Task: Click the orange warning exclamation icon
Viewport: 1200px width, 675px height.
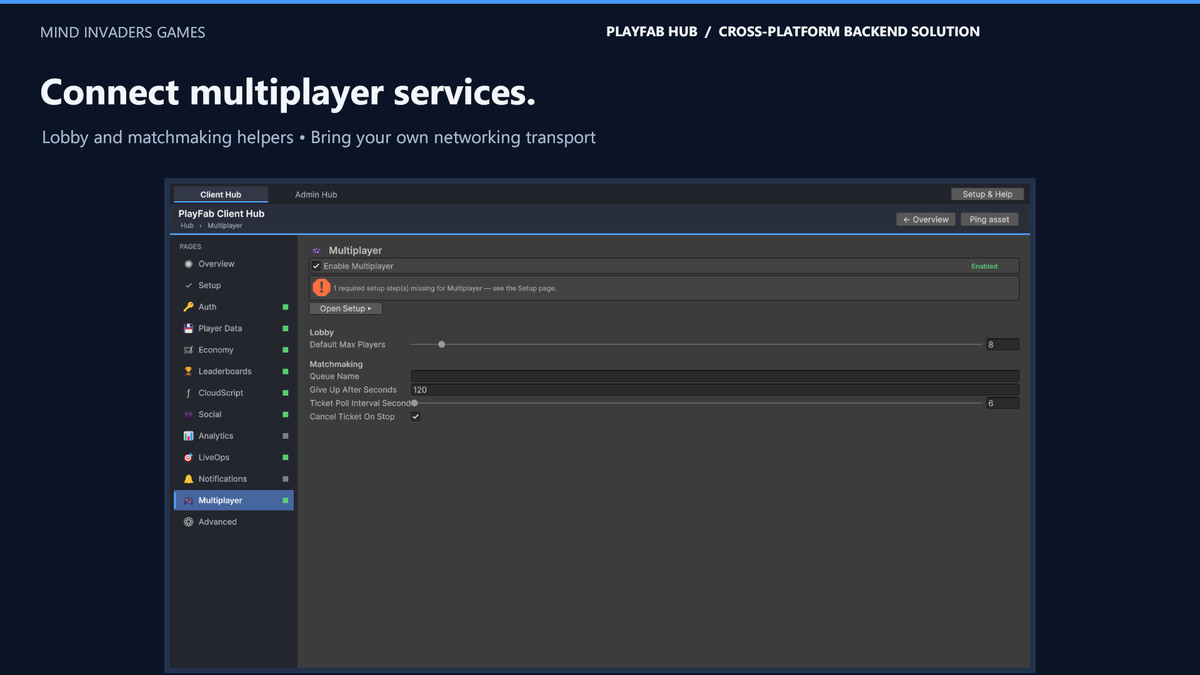Action: click(321, 287)
